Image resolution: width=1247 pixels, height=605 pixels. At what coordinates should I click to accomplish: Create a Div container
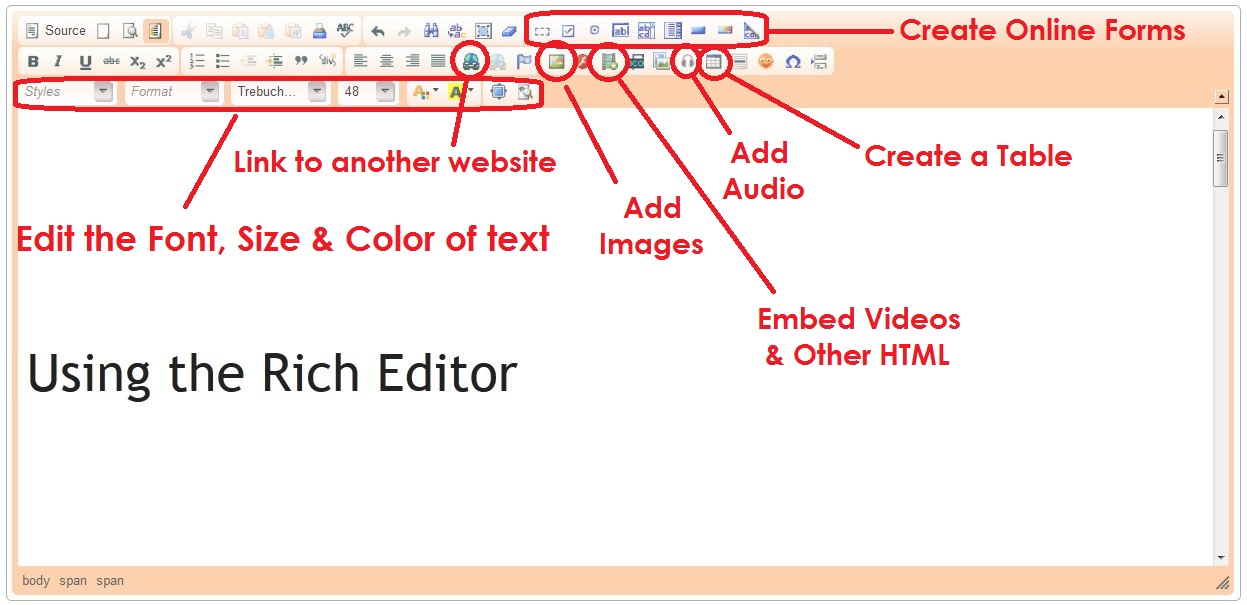(327, 61)
